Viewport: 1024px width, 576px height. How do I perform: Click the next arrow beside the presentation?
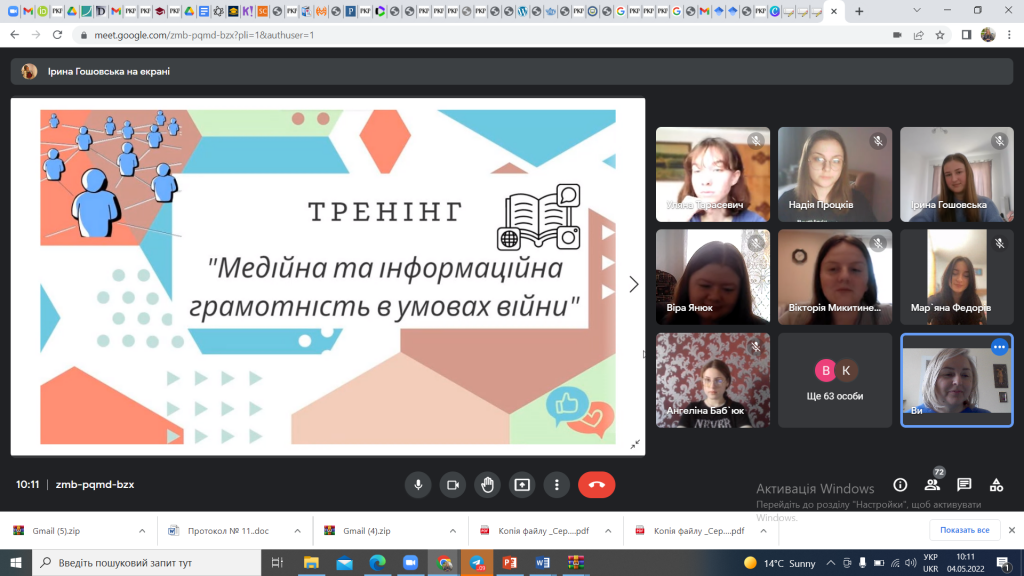pyautogui.click(x=633, y=285)
